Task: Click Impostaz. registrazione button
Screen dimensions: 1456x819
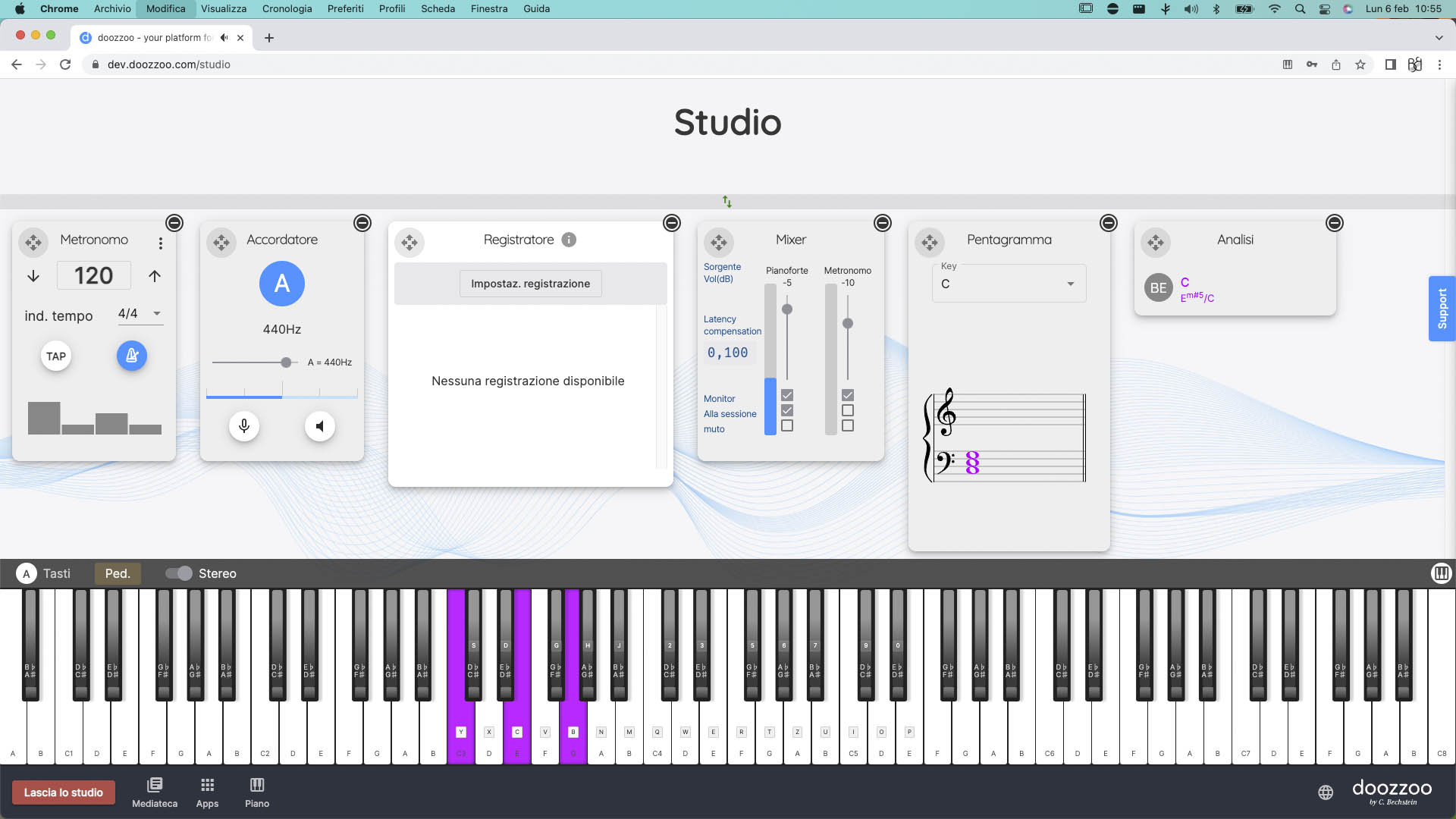Action: [x=530, y=284]
